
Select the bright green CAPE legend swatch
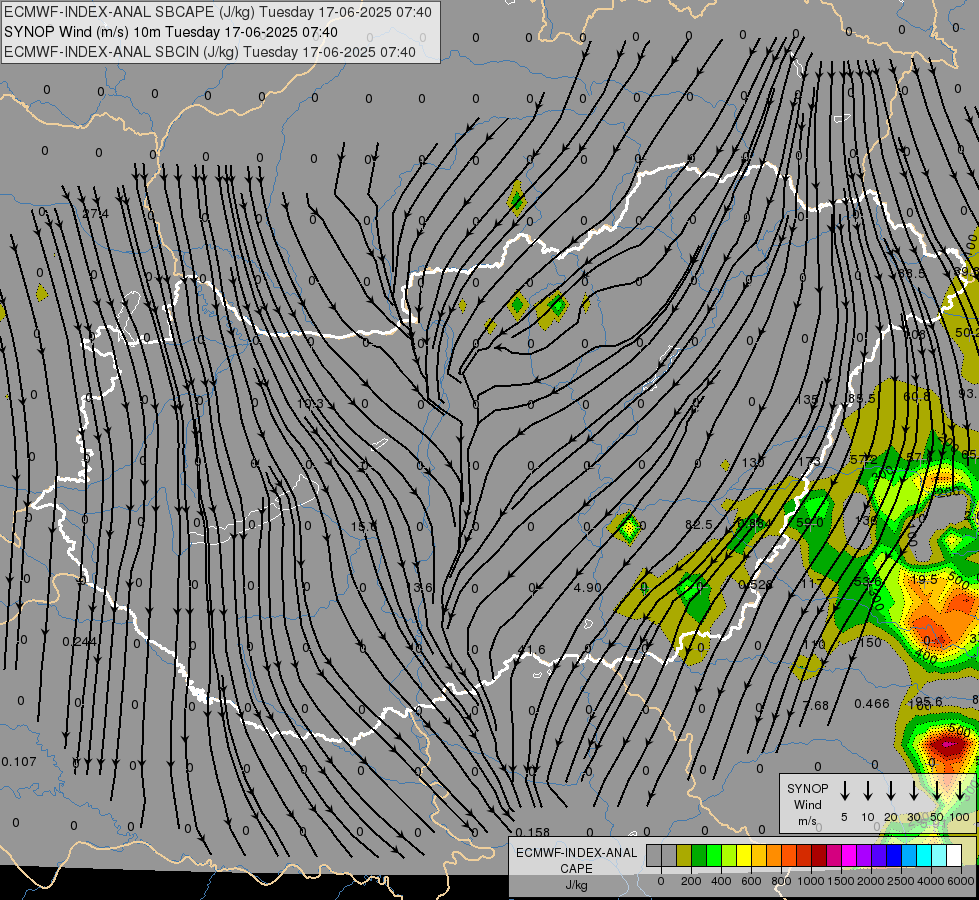(x=714, y=855)
